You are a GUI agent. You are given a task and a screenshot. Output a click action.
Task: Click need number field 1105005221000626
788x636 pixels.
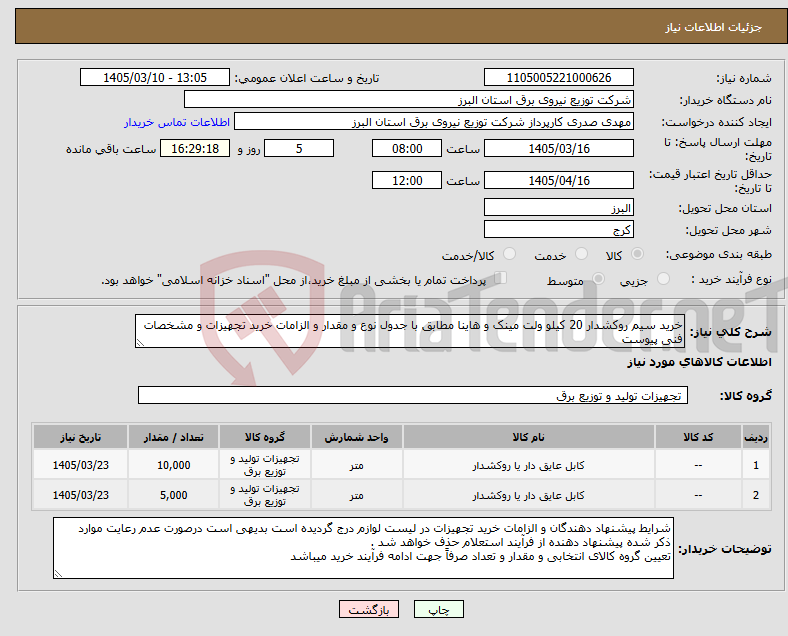point(558,77)
